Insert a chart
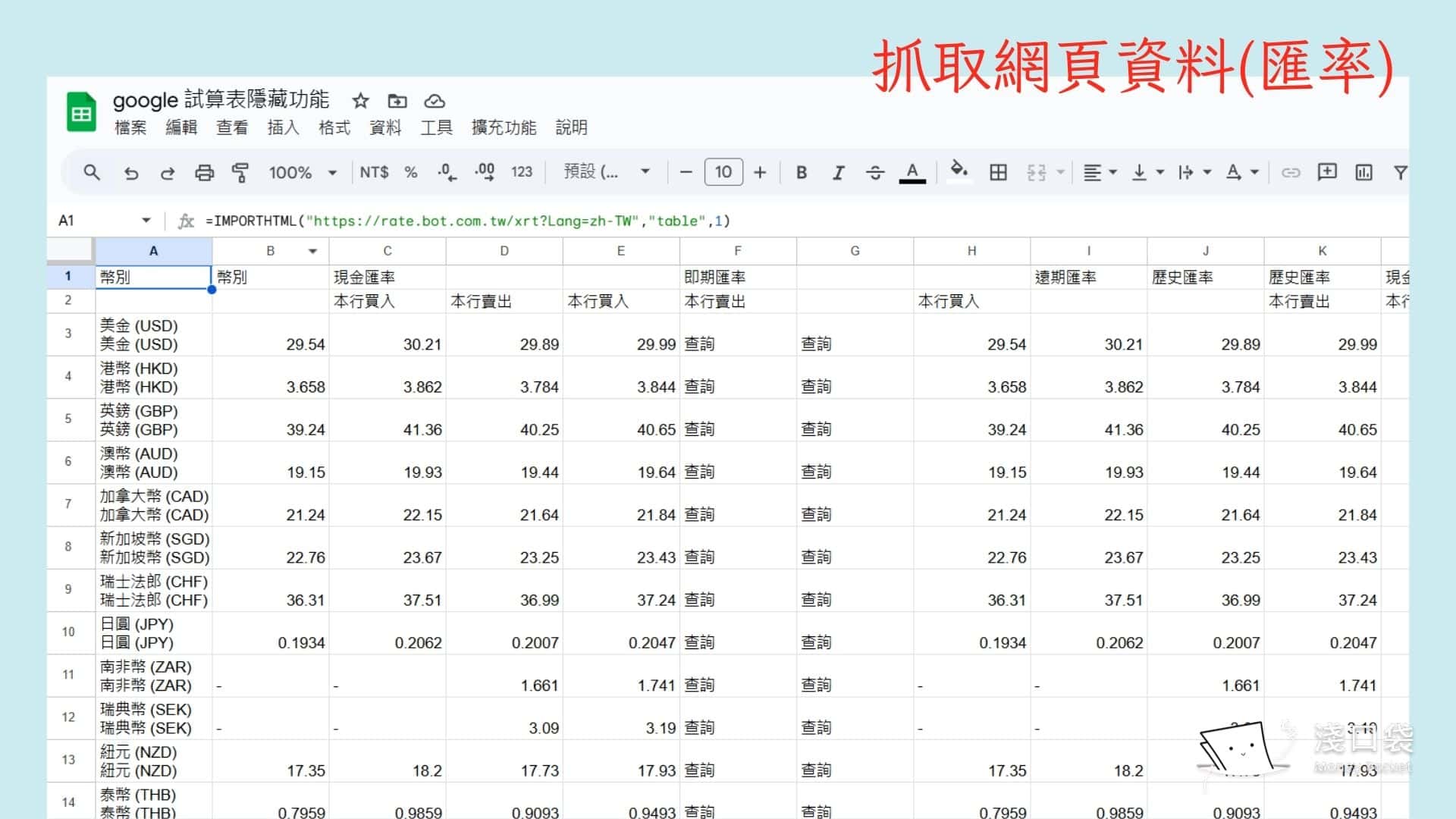This screenshot has width=1456, height=819. 1363,173
